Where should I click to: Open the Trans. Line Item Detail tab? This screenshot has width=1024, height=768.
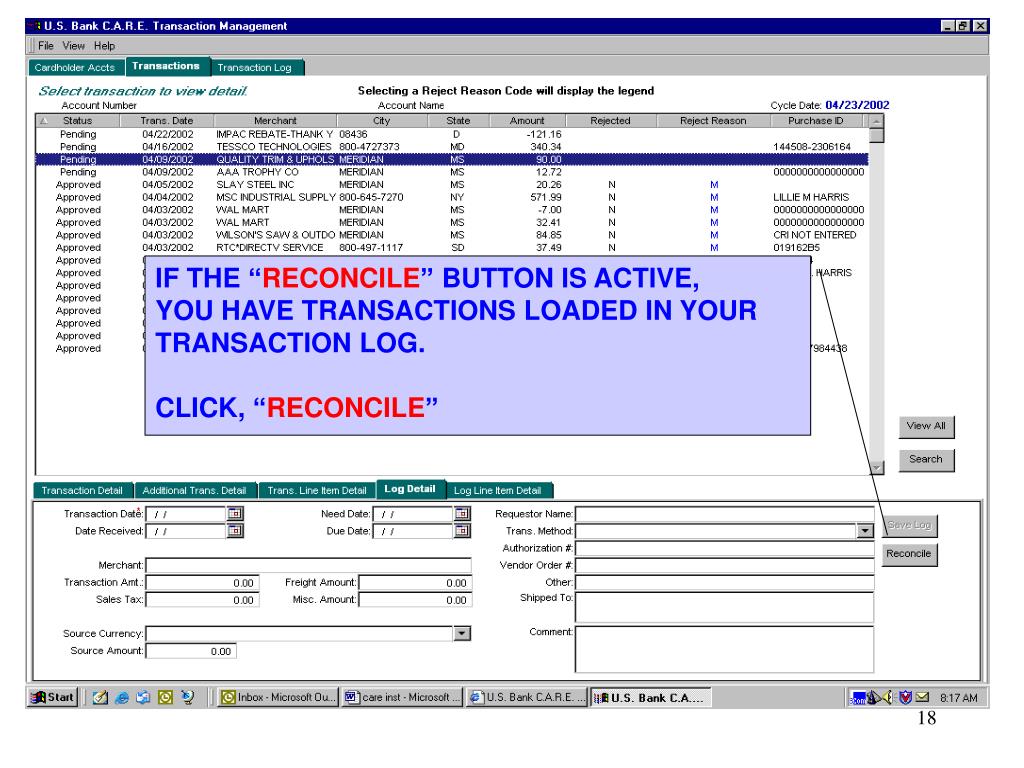[317, 490]
